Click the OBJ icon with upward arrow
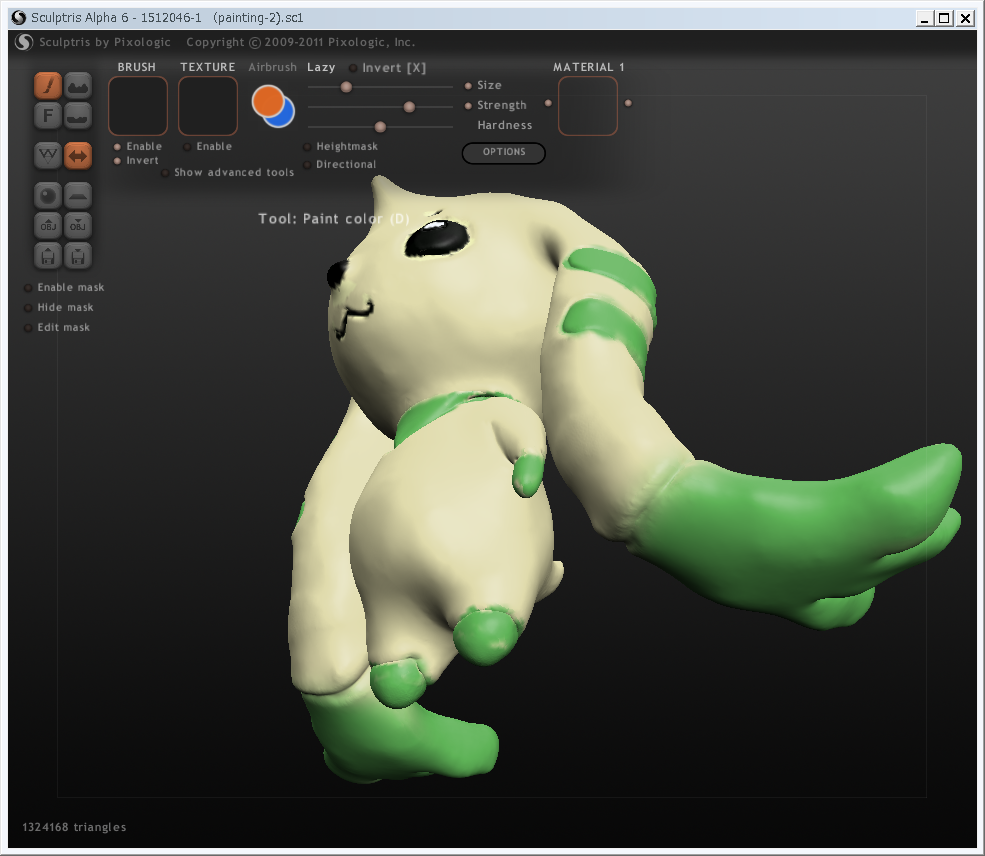Viewport: 985px width, 856px height. [x=48, y=225]
